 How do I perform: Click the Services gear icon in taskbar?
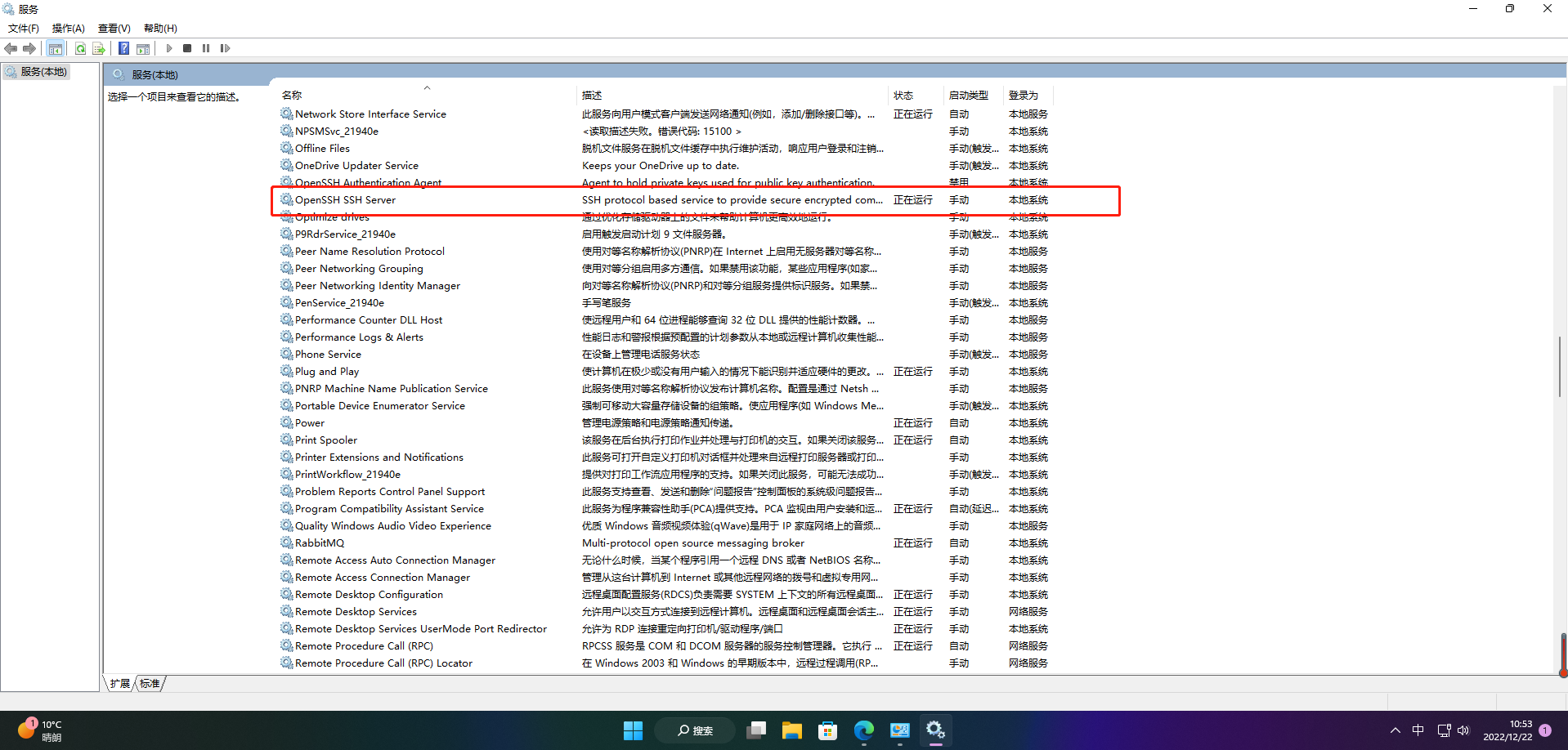[x=936, y=730]
